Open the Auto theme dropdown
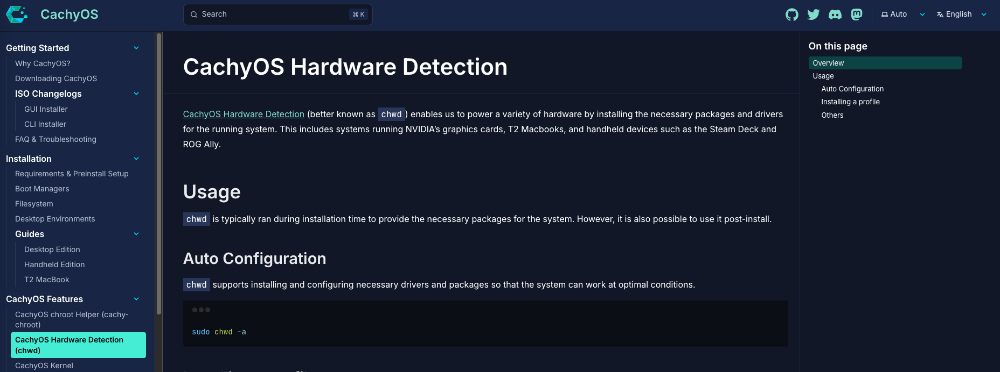Image resolution: width=1000 pixels, height=372 pixels. [903, 14]
